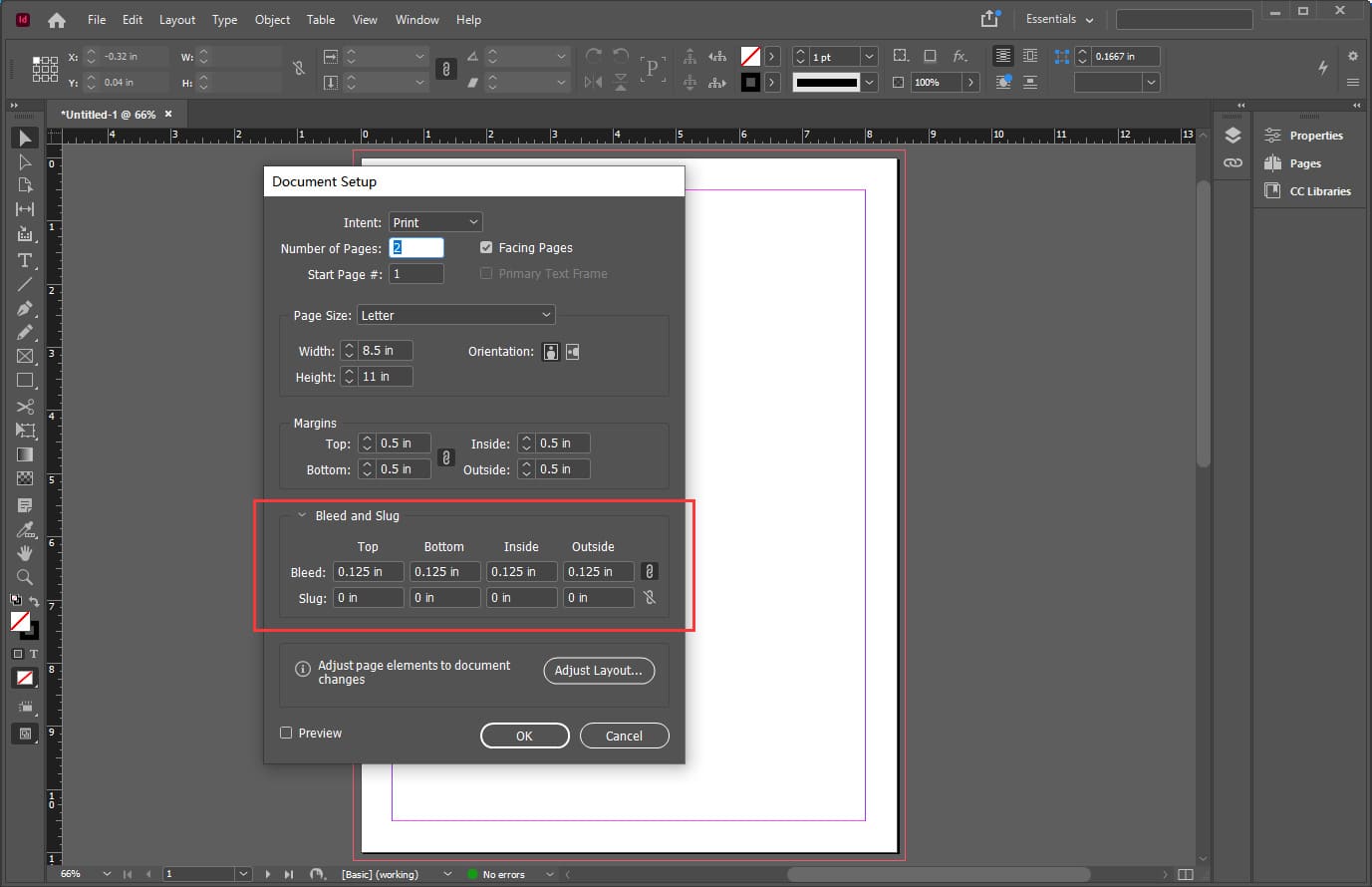Select the Gradient Swatch tool

25,454
